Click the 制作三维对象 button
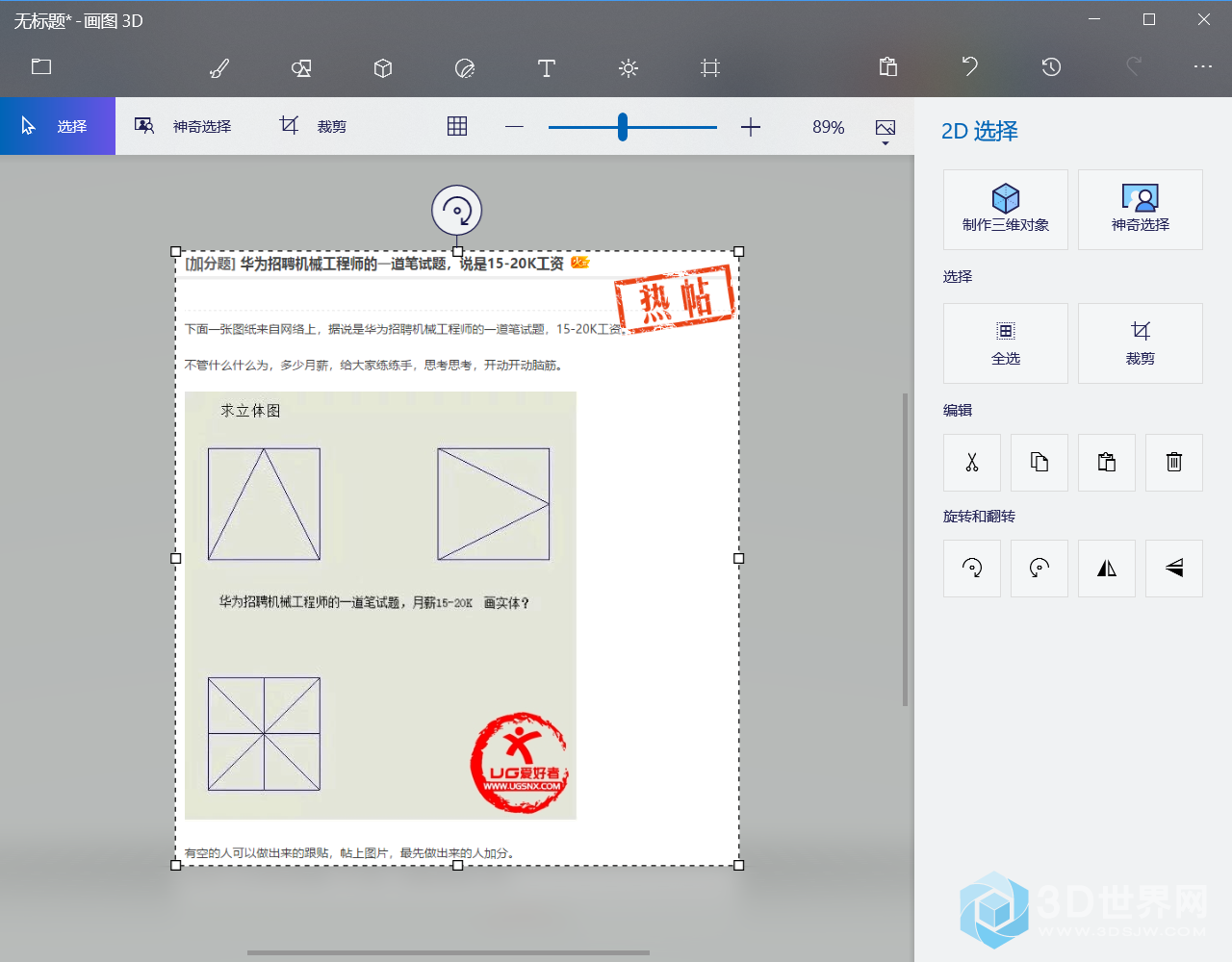The height and width of the screenshot is (962, 1232). pos(1006,210)
